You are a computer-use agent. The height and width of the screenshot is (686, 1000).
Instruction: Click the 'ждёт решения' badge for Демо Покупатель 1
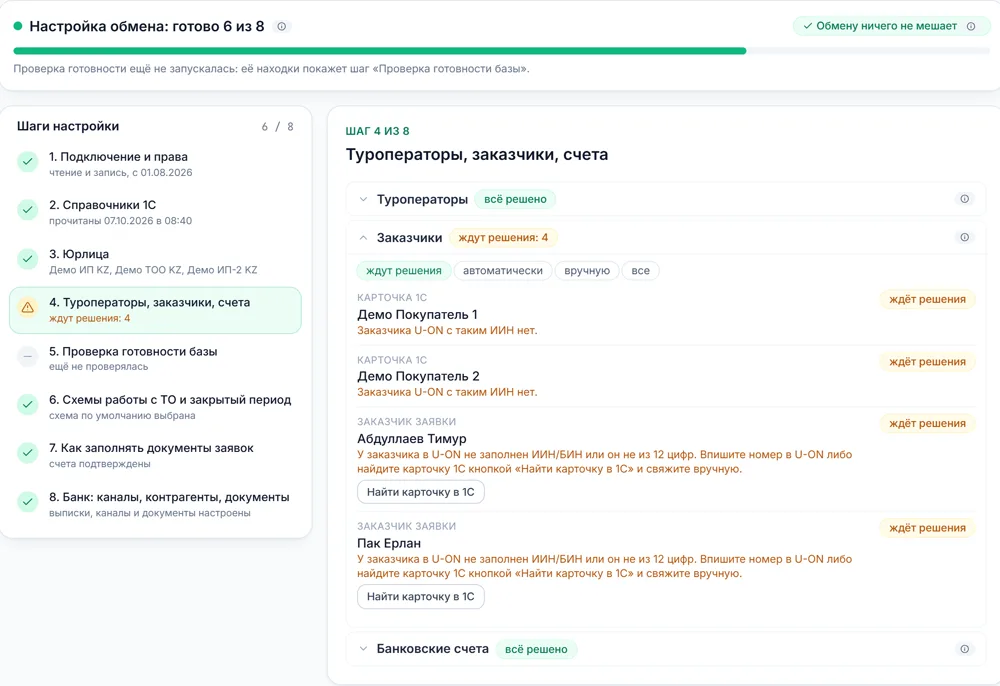(927, 300)
